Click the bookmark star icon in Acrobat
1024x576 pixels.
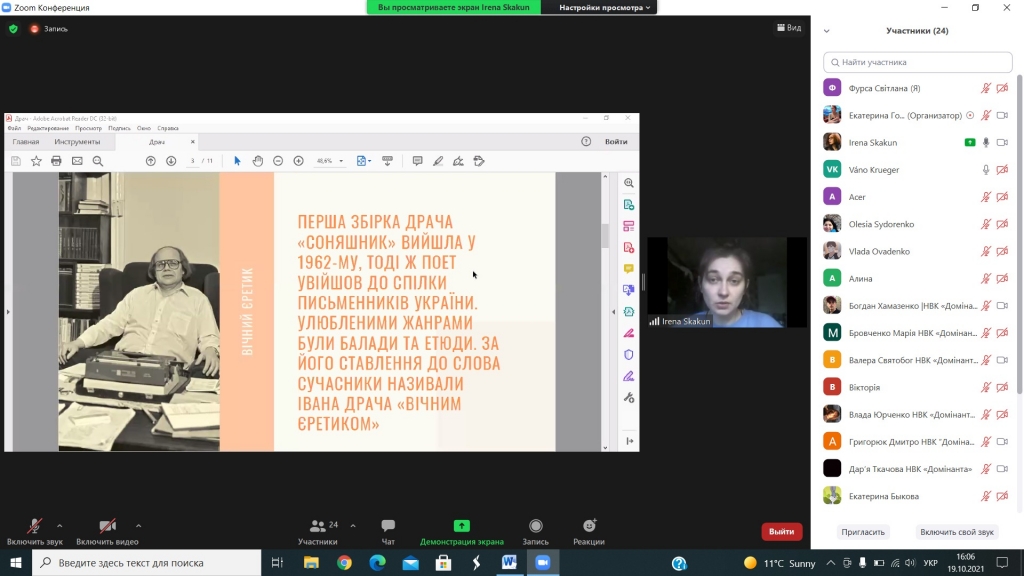(36, 161)
